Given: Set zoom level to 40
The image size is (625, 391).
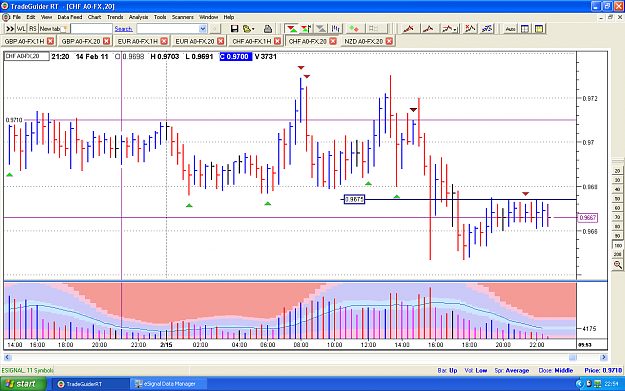Looking at the screenshot, I should [x=617, y=189].
